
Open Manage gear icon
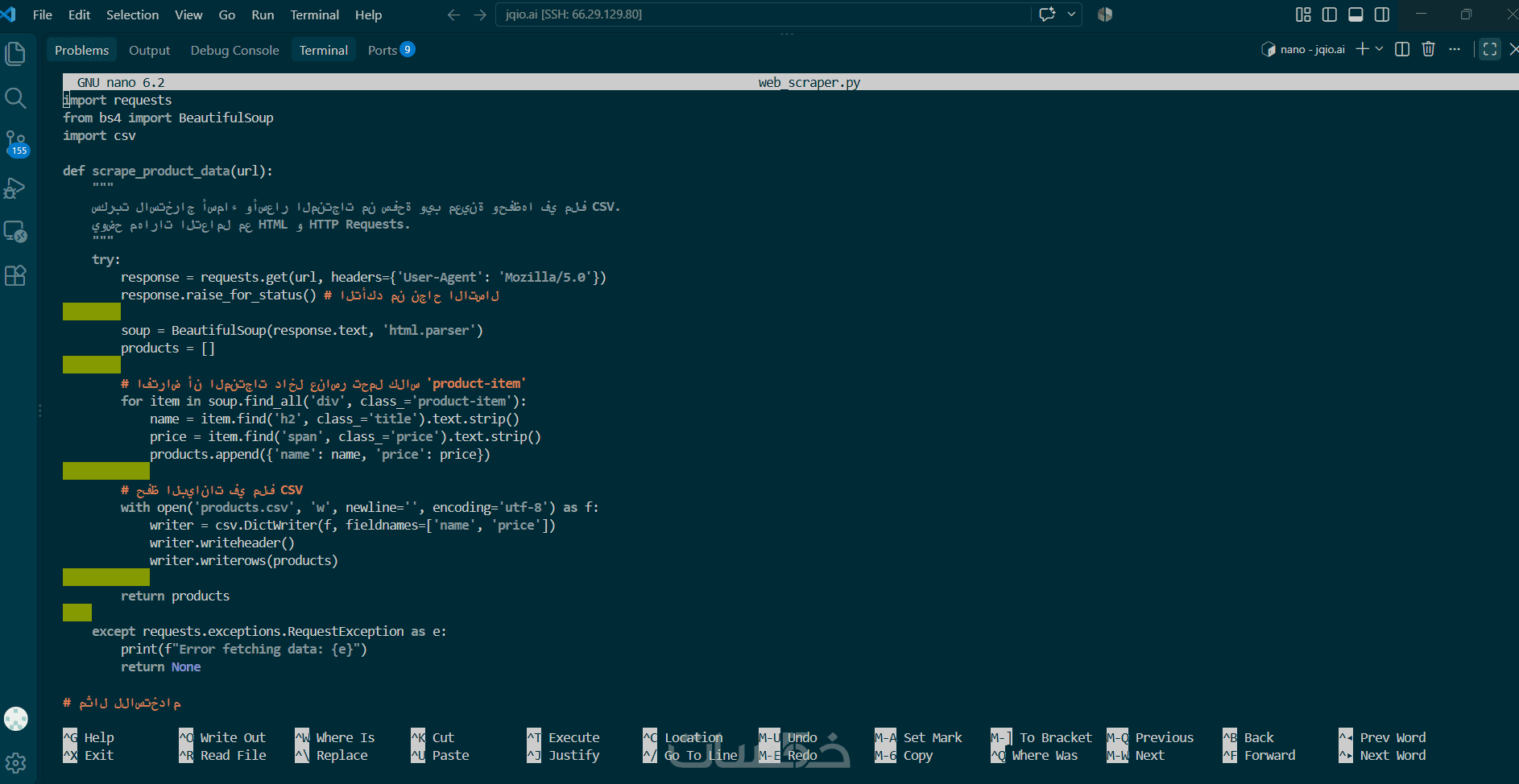tap(15, 762)
